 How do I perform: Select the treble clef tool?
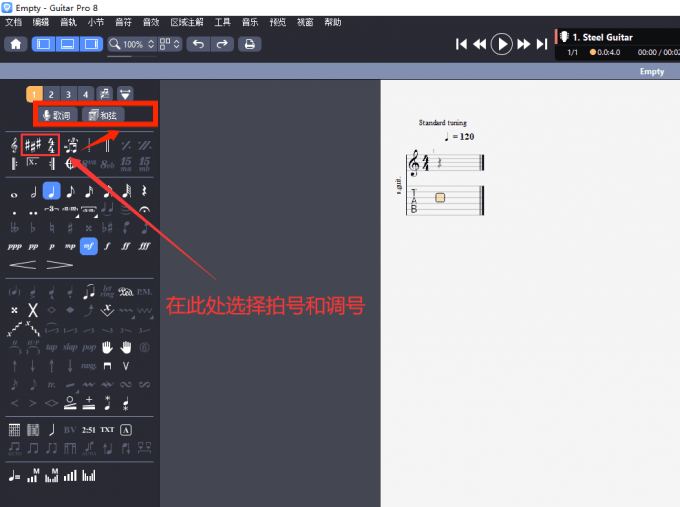[14, 145]
